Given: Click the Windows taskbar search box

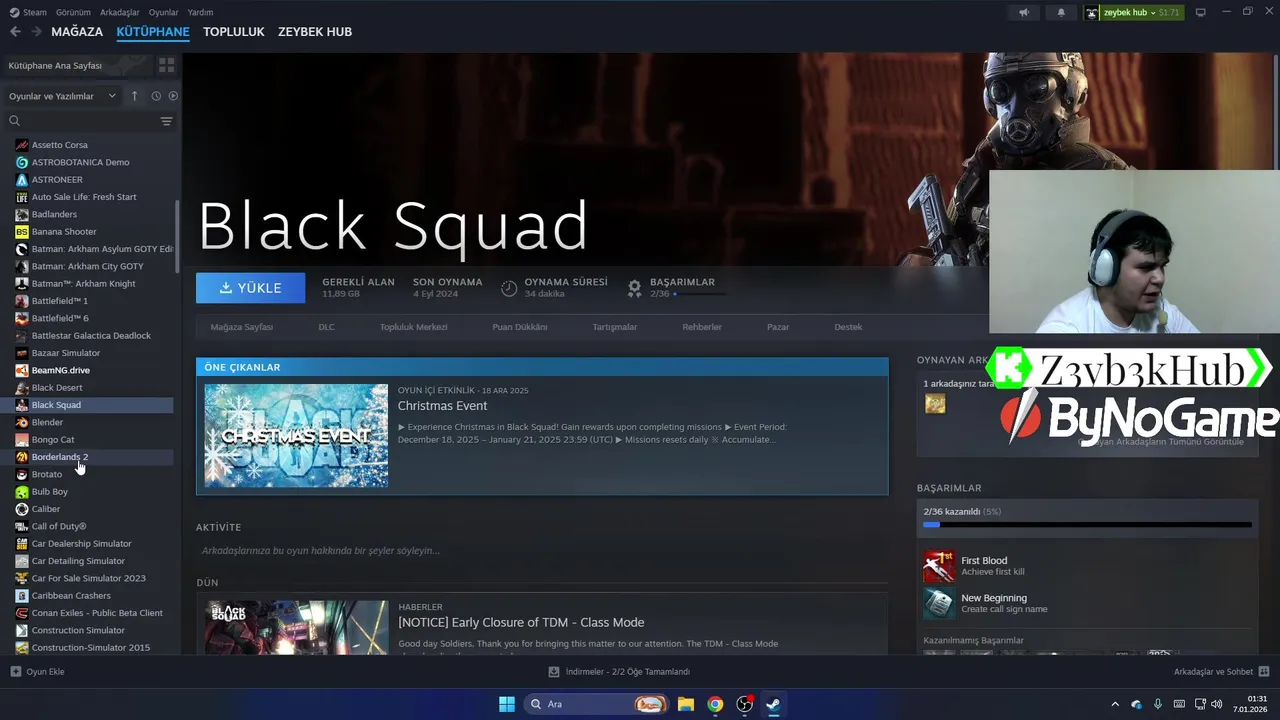Looking at the screenshot, I should click(x=596, y=704).
